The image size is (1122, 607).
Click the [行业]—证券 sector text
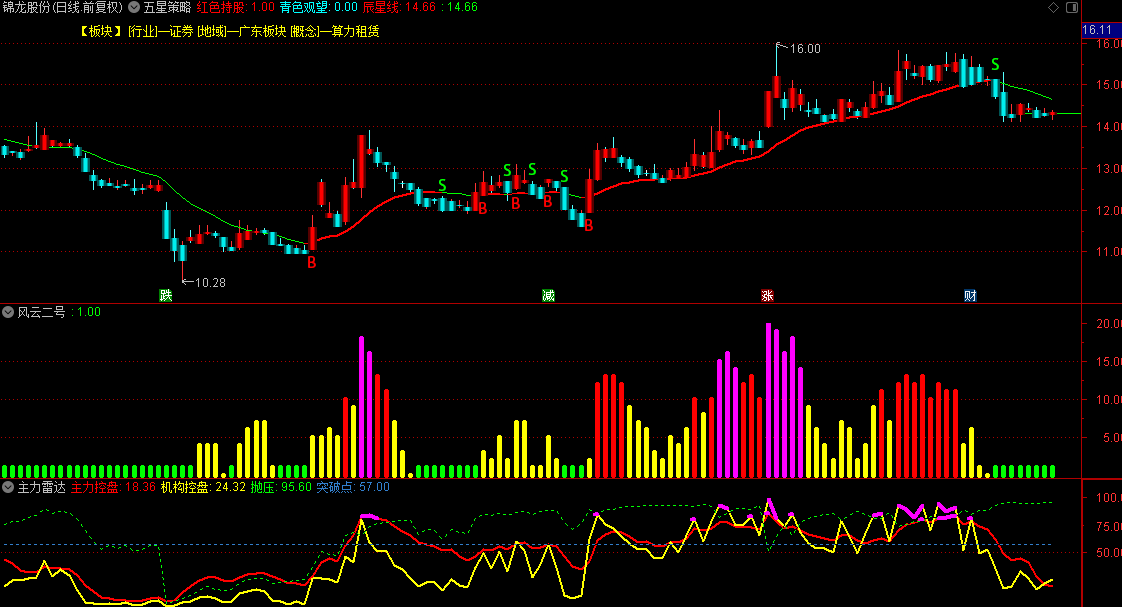[x=161, y=31]
